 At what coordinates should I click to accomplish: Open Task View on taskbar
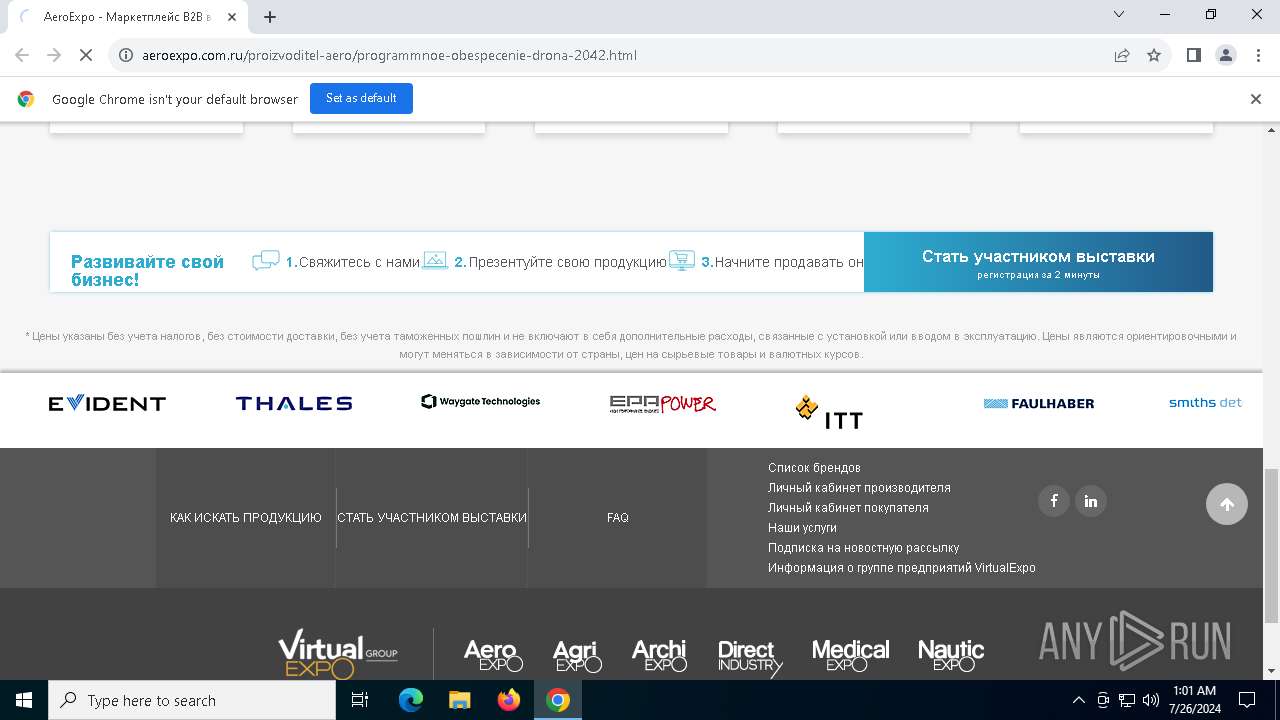point(360,700)
